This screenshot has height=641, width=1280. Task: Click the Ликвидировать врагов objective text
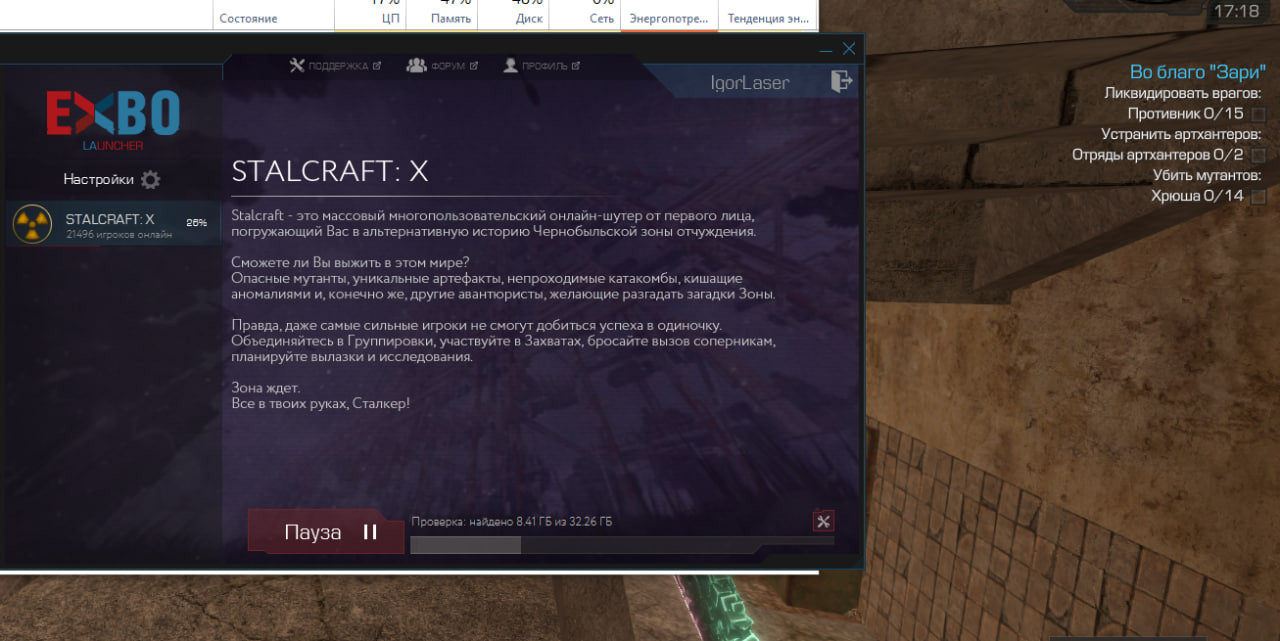(x=1183, y=93)
